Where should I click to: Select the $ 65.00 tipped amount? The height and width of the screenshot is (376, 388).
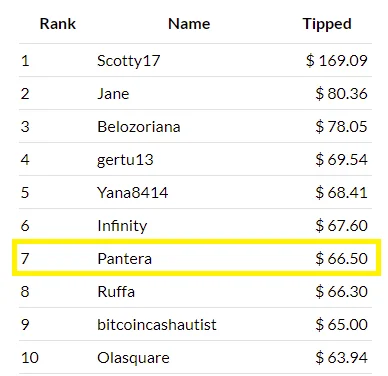(341, 325)
